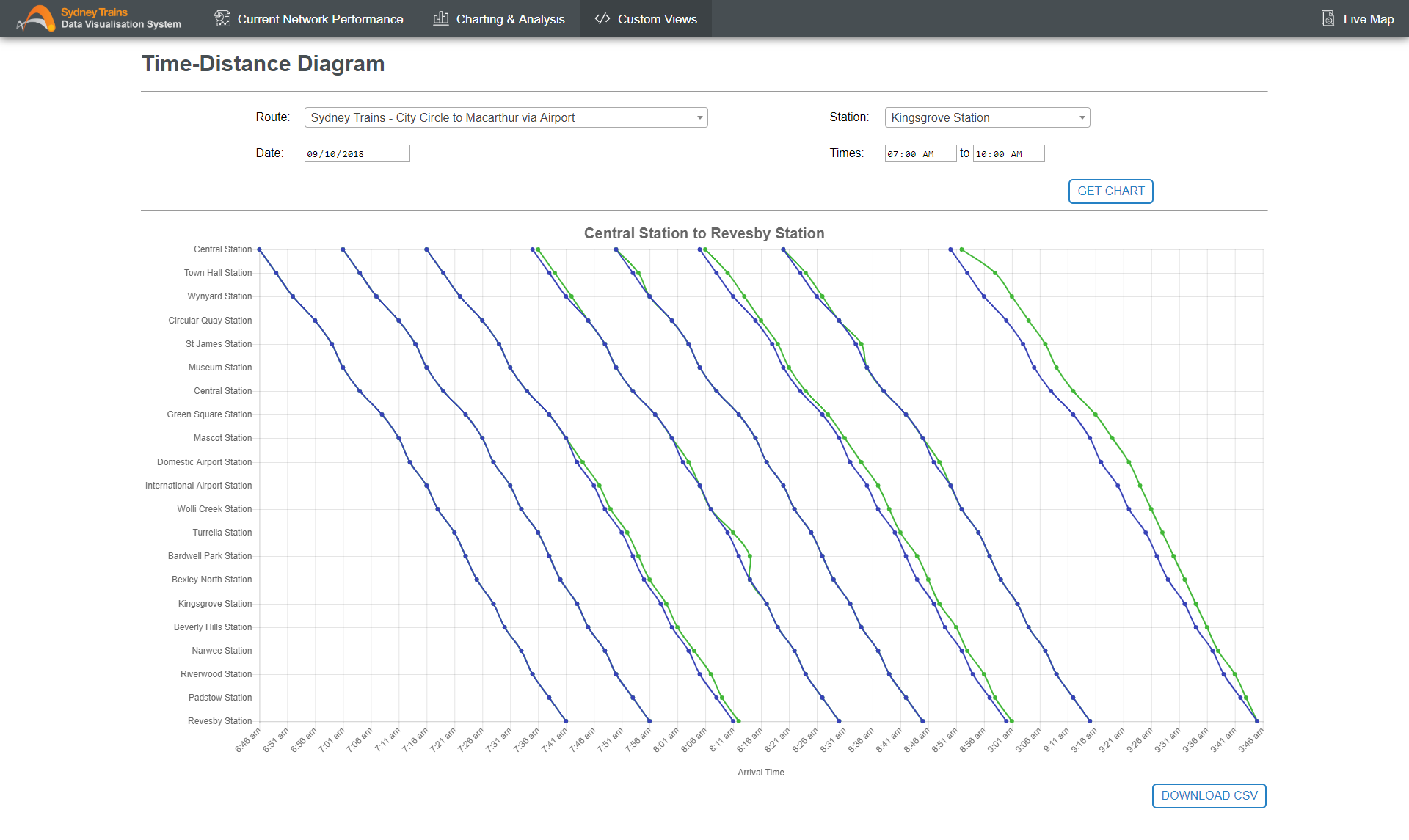This screenshot has width=1409, height=840.
Task: Click the Live Map document icon
Action: 1328,18
